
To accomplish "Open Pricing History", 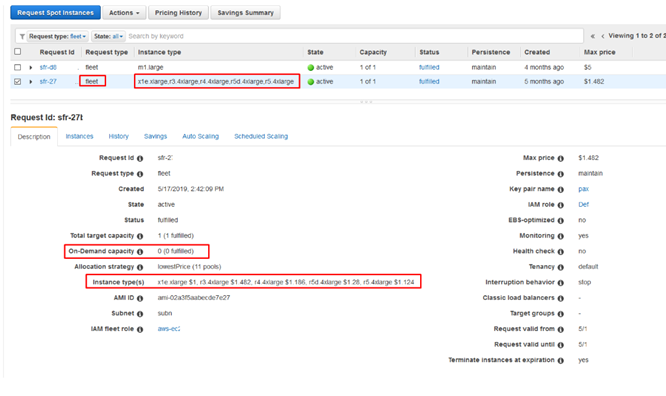I will [178, 13].
